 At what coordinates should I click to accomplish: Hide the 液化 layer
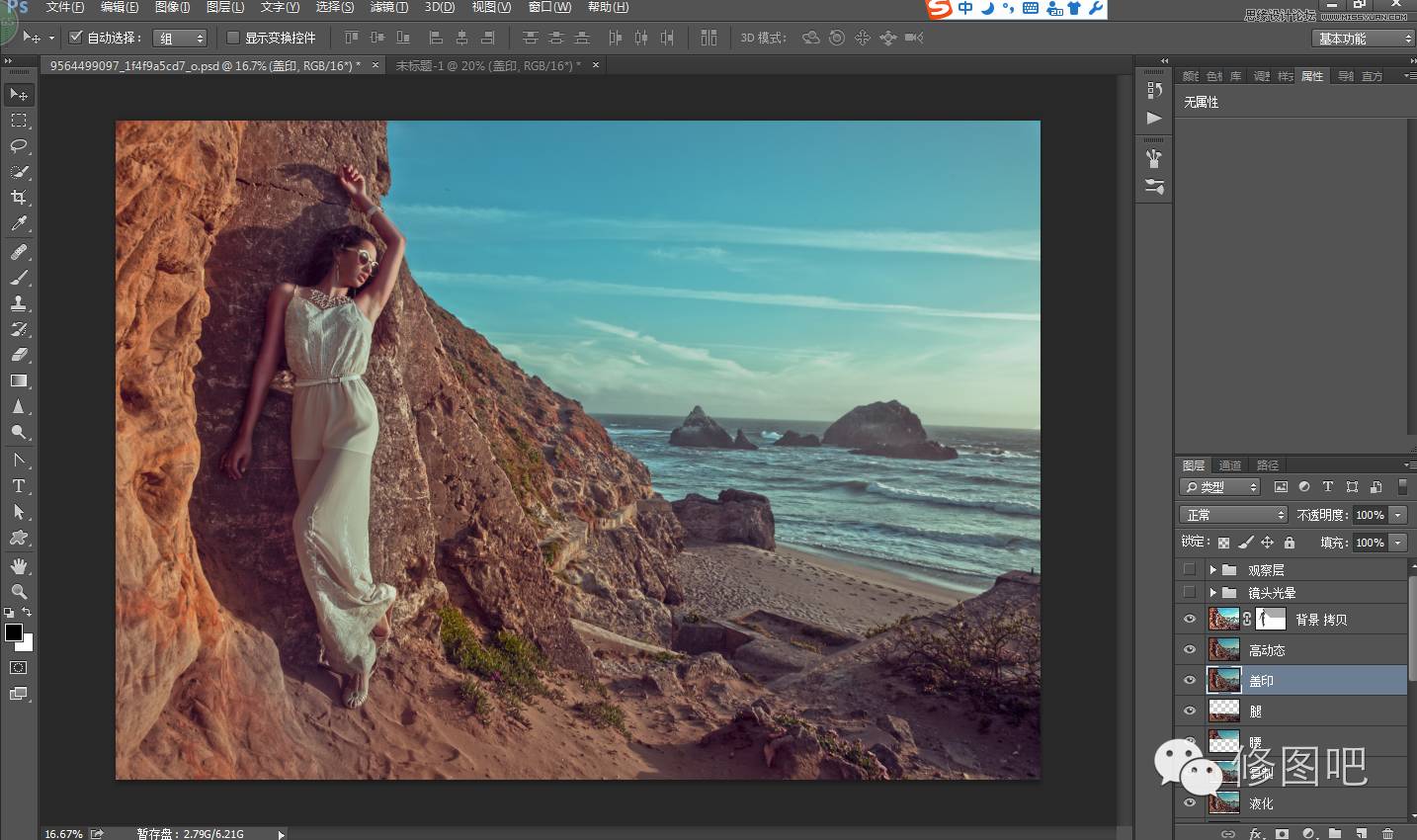click(x=1189, y=802)
